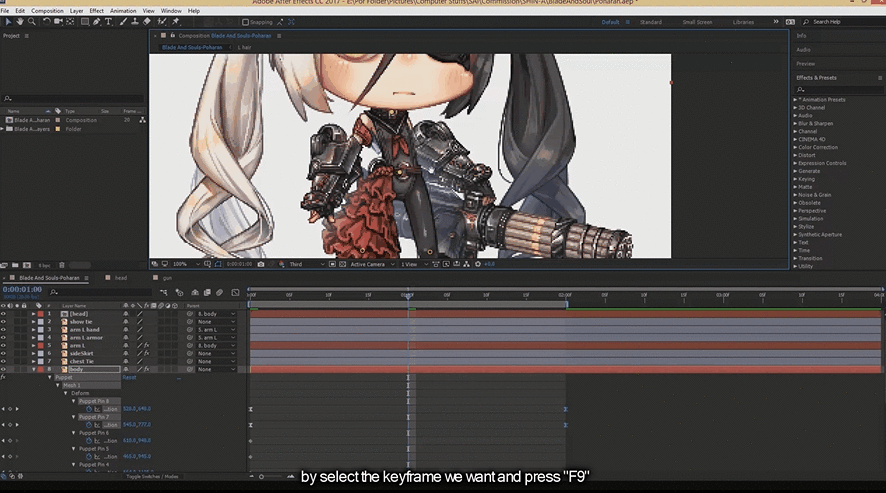Select the Eraser tool
Viewport: 886px width, 493px height.
(x=146, y=21)
